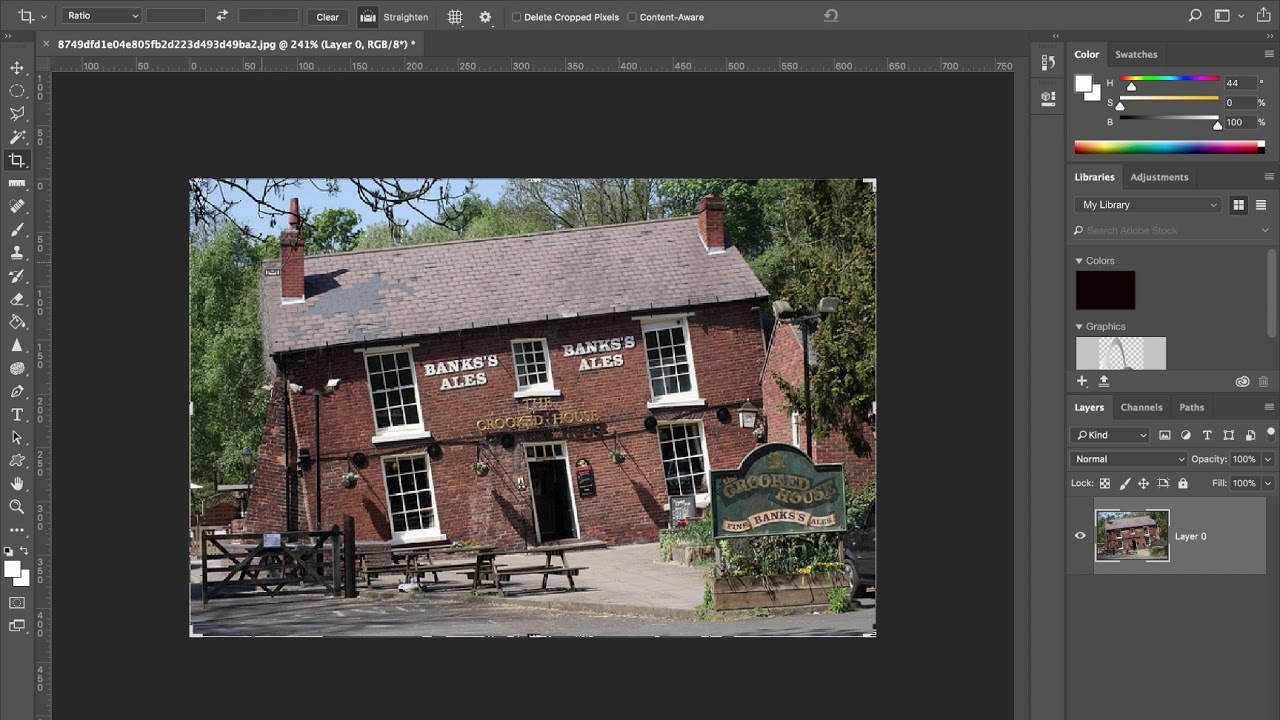Toggle lock position of the layer
Viewport: 1280px width, 720px height.
[x=1144, y=484]
